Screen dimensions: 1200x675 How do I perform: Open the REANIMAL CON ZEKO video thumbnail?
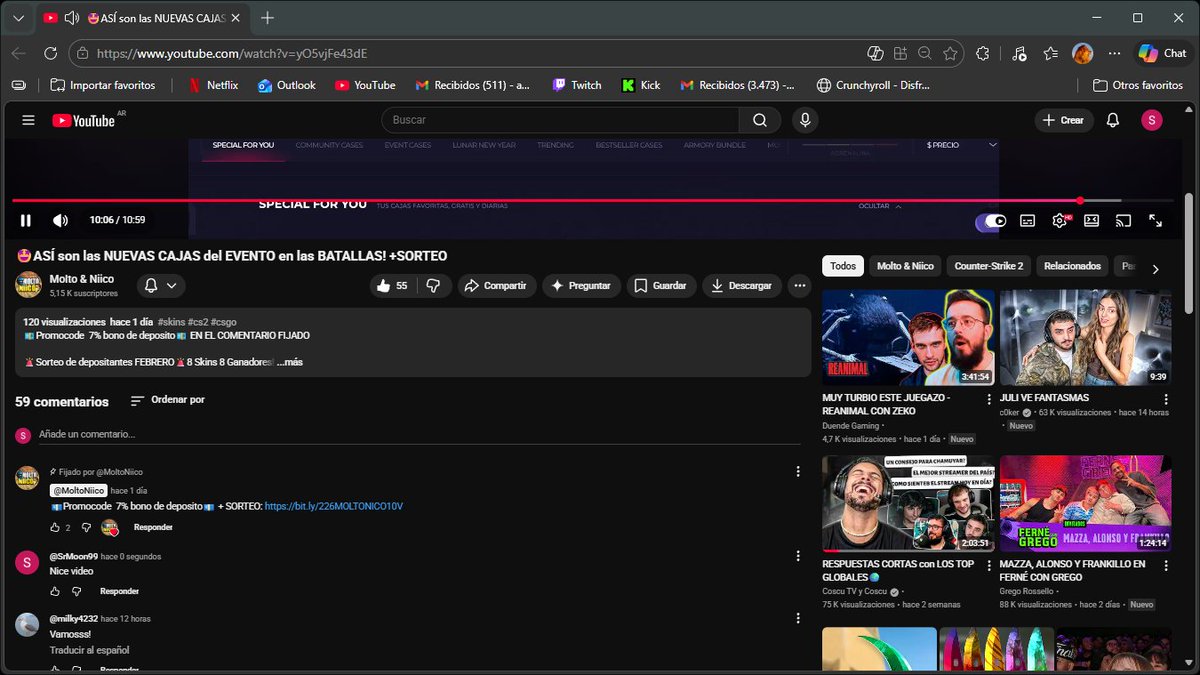(x=908, y=338)
